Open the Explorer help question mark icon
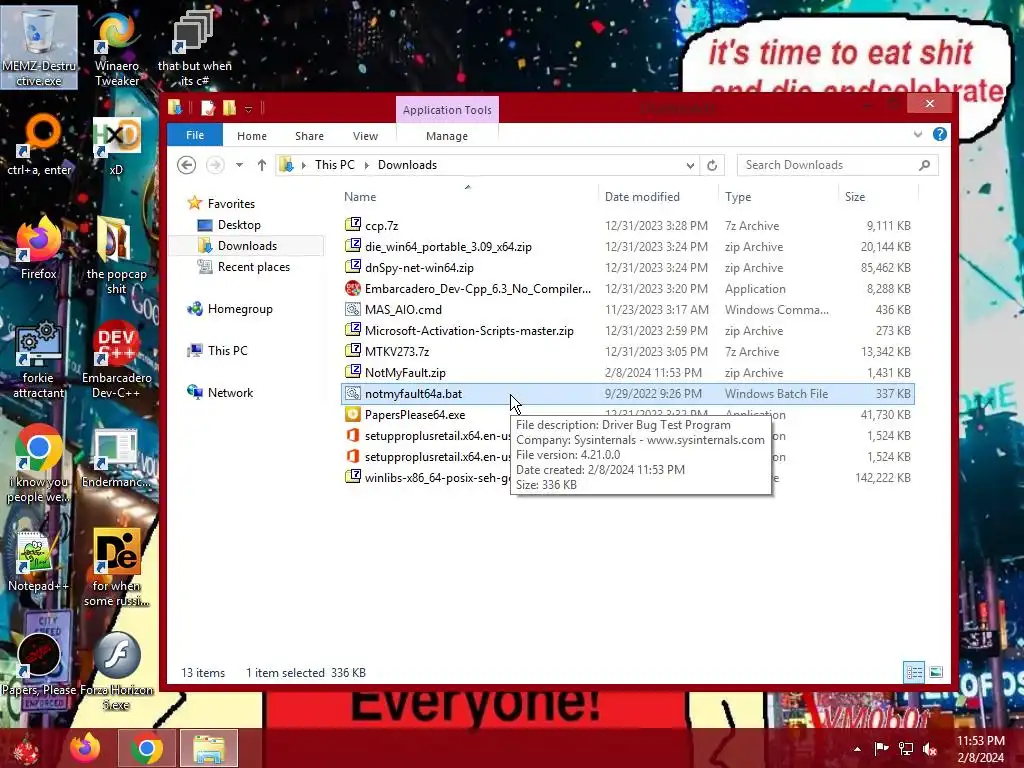Screen dimensions: 1024x768 (940, 134)
